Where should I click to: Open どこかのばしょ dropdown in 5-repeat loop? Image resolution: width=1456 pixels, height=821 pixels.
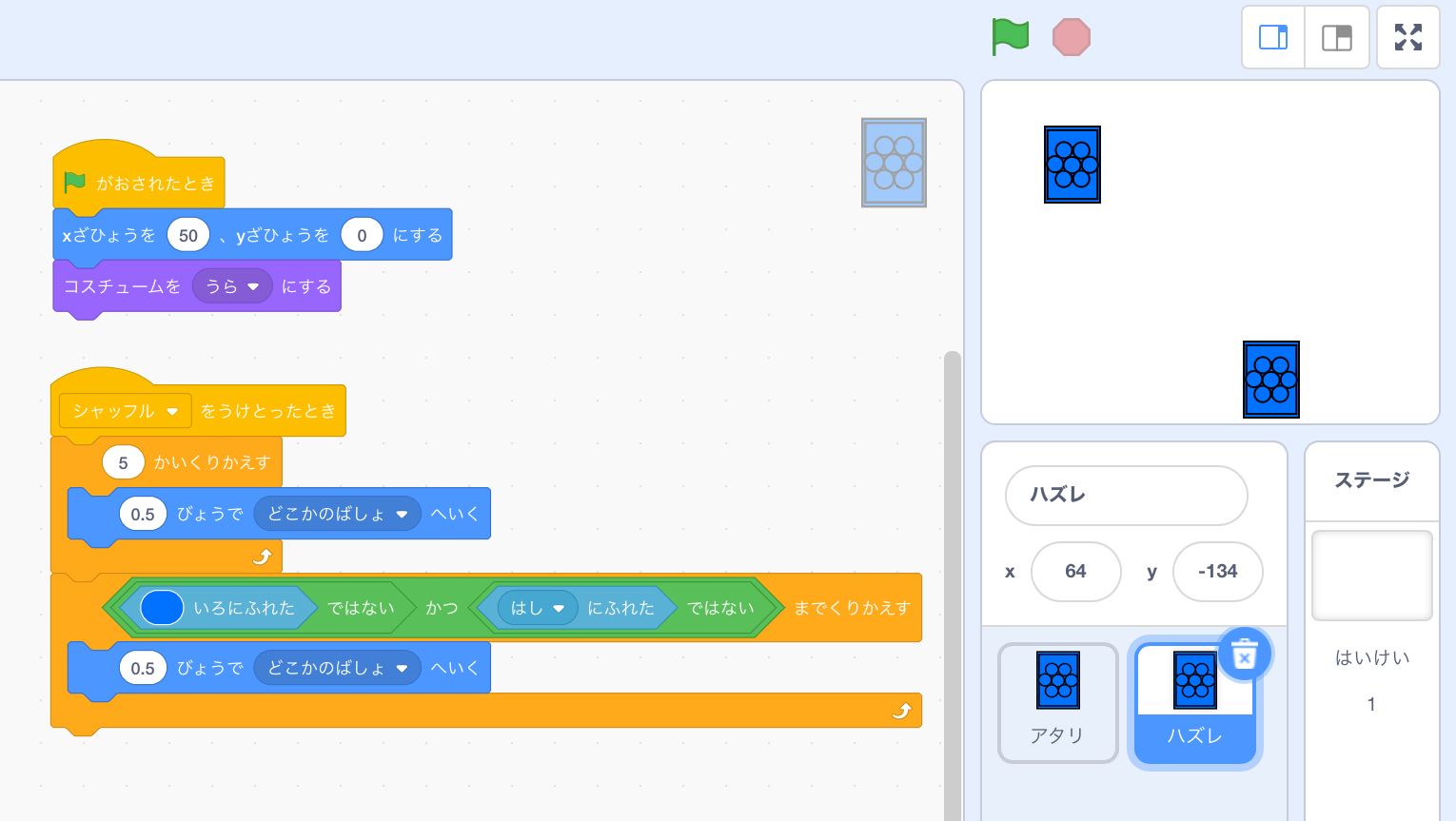[337, 514]
